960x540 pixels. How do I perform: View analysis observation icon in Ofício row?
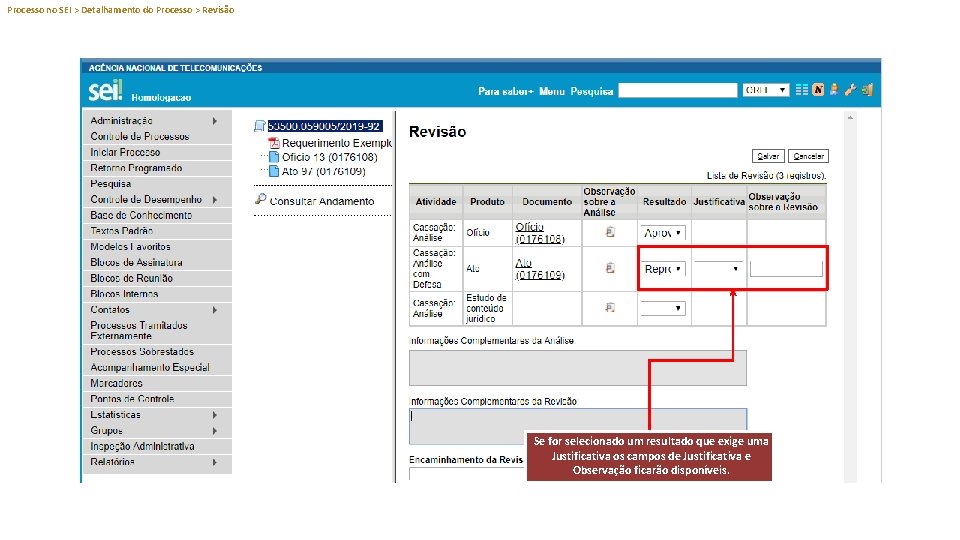pos(610,232)
